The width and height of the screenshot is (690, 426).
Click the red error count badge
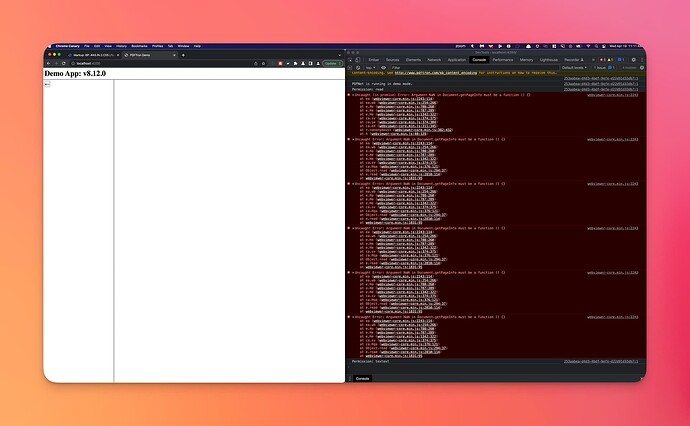click(x=603, y=60)
